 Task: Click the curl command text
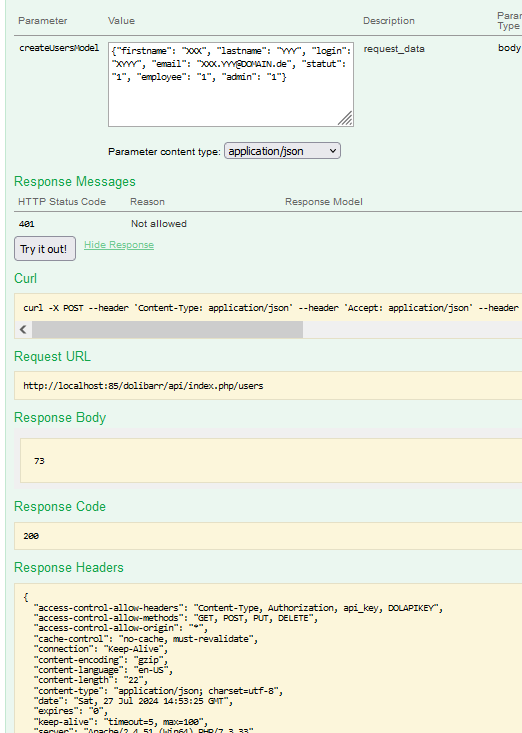[x=271, y=308]
